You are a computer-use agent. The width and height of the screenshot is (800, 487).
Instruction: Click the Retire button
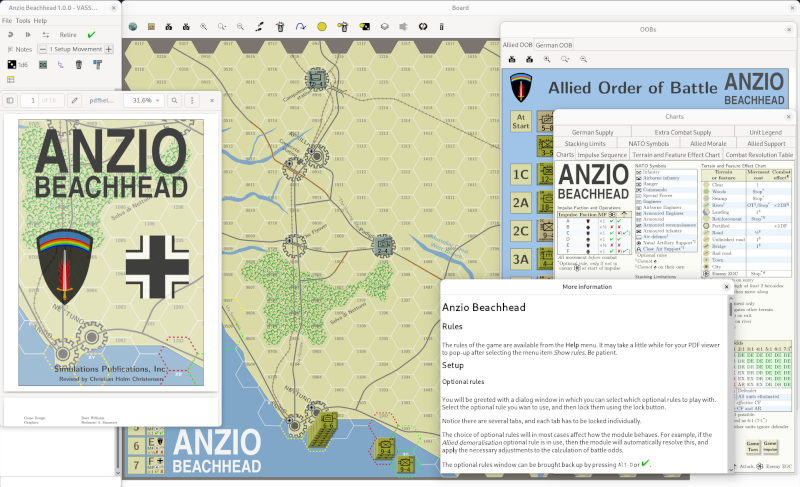pos(68,35)
